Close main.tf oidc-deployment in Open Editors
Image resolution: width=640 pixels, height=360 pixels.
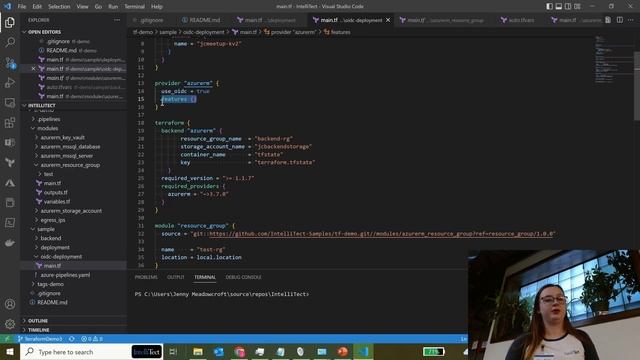click(33, 69)
